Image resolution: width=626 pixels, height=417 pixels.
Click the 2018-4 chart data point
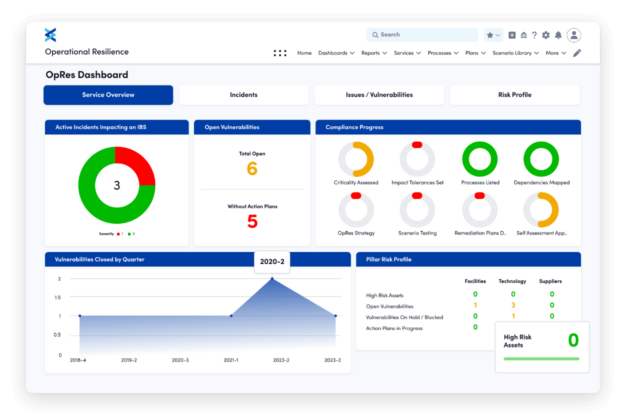pos(80,316)
